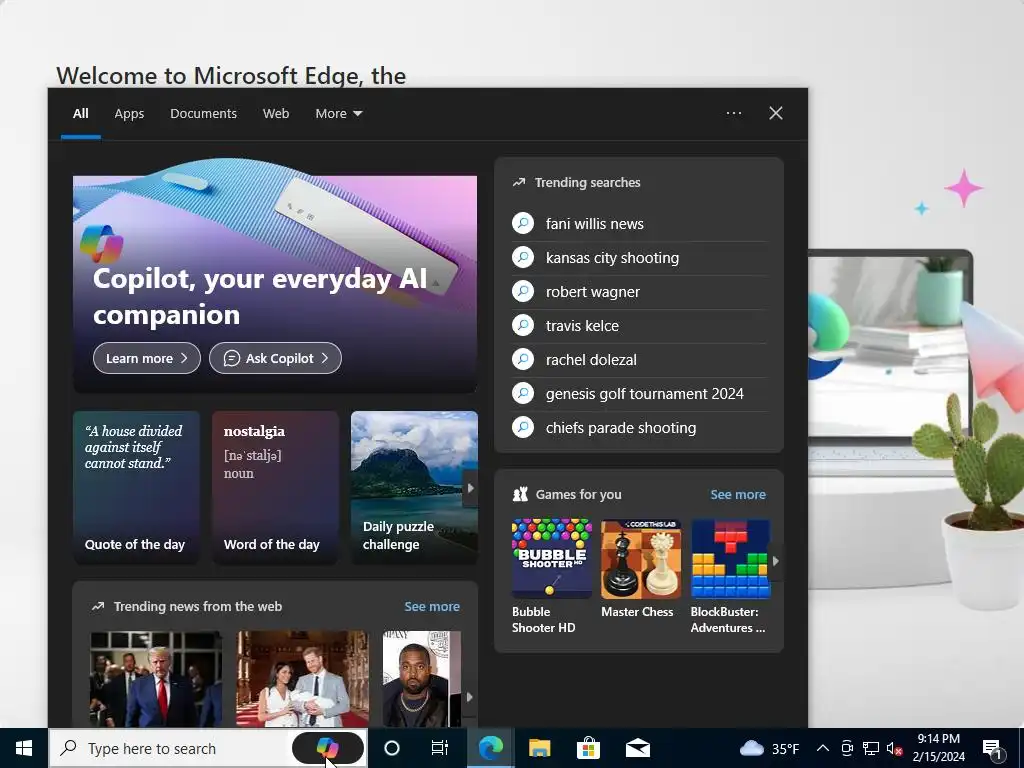Image resolution: width=1024 pixels, height=768 pixels.
Task: Advance the trending news carousel arrow
Action: (469, 697)
